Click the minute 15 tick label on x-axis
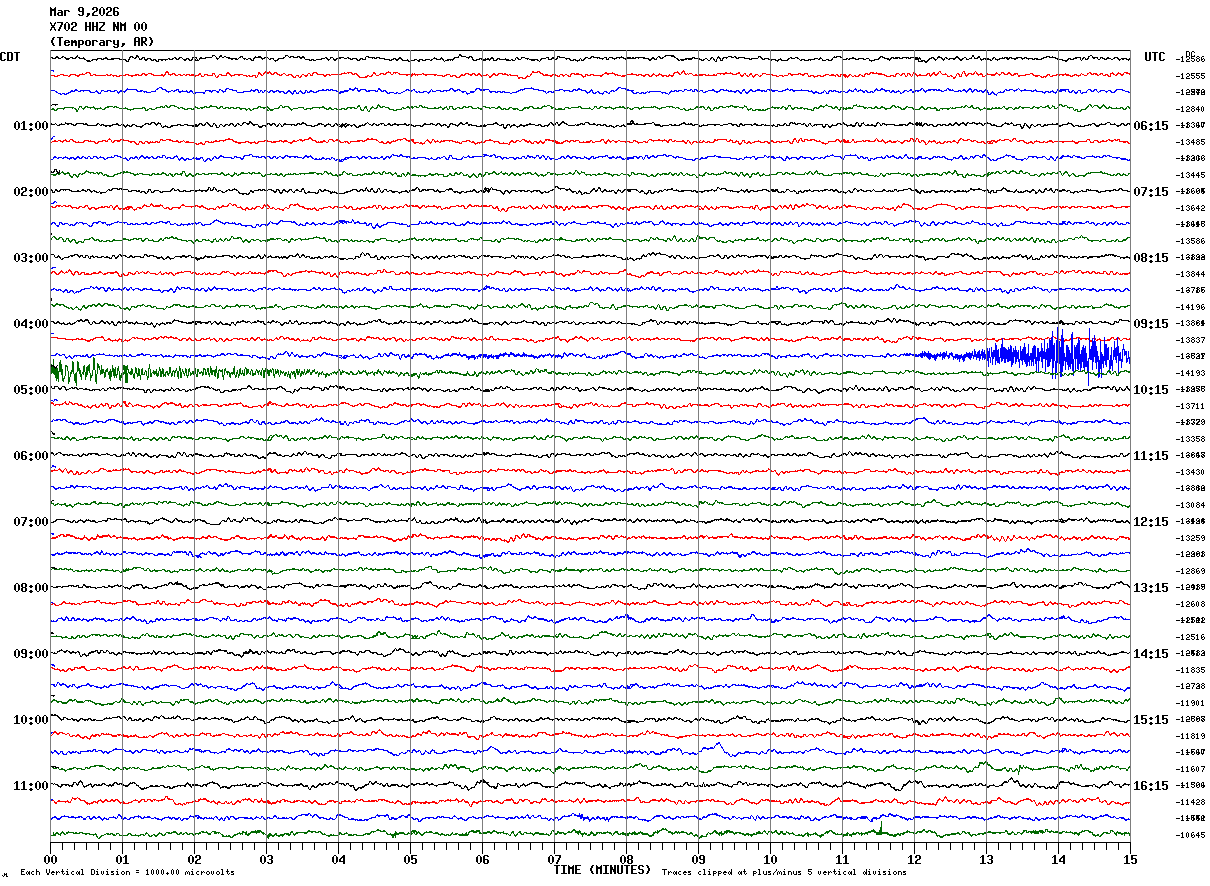The image size is (1210, 886). [1129, 859]
